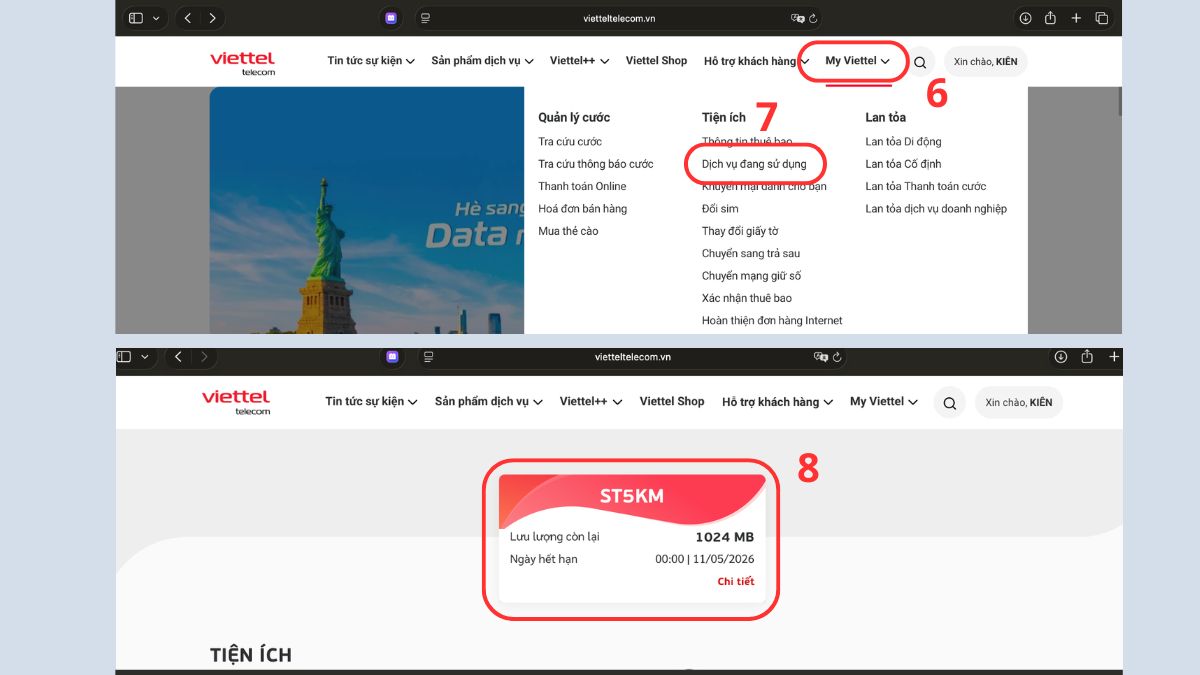Open the share menu in the upper window
The width and height of the screenshot is (1200, 675).
1051,18
